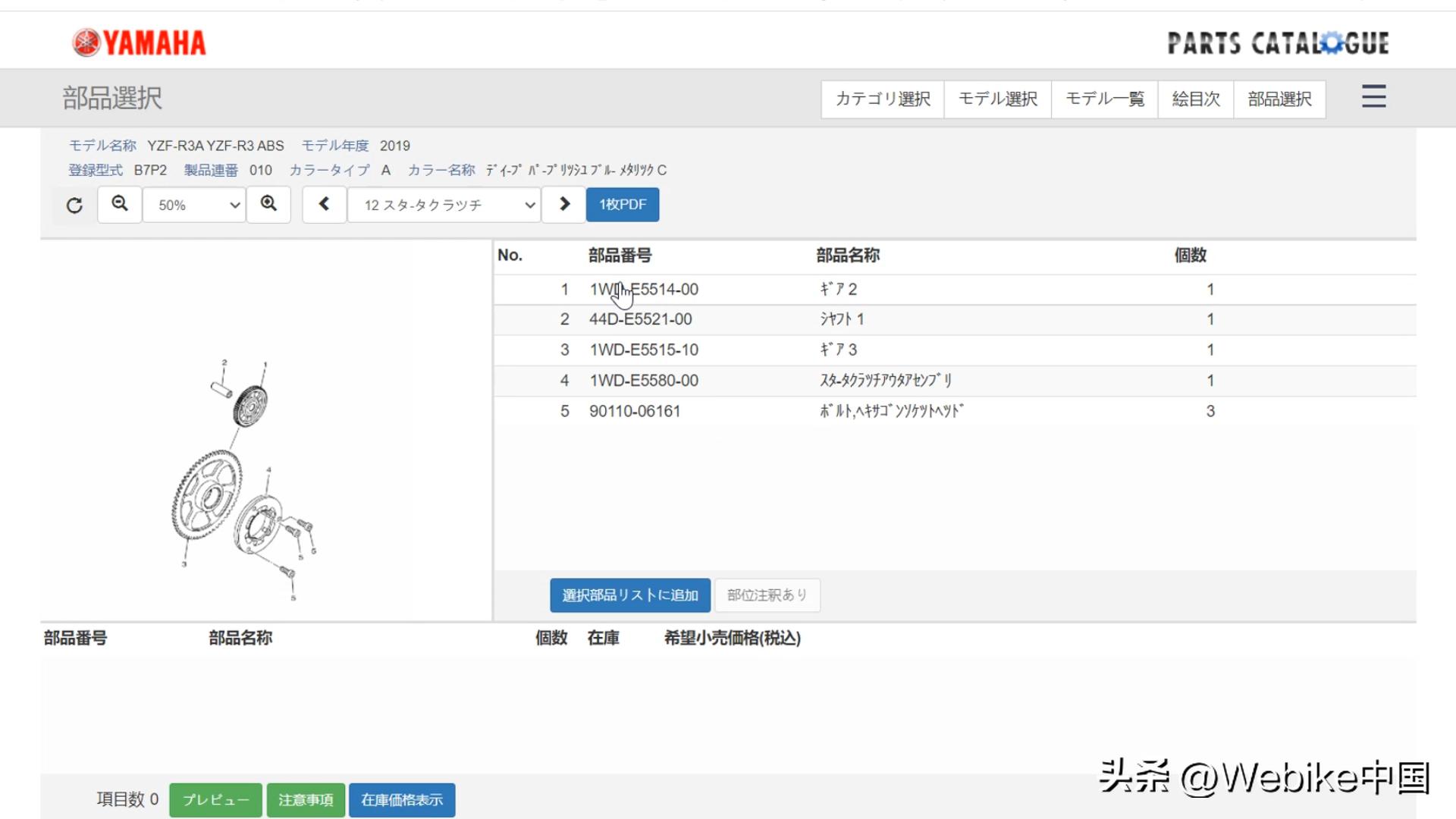Click the refresh diagram icon
This screenshot has width=1456, height=819.
pos(73,204)
